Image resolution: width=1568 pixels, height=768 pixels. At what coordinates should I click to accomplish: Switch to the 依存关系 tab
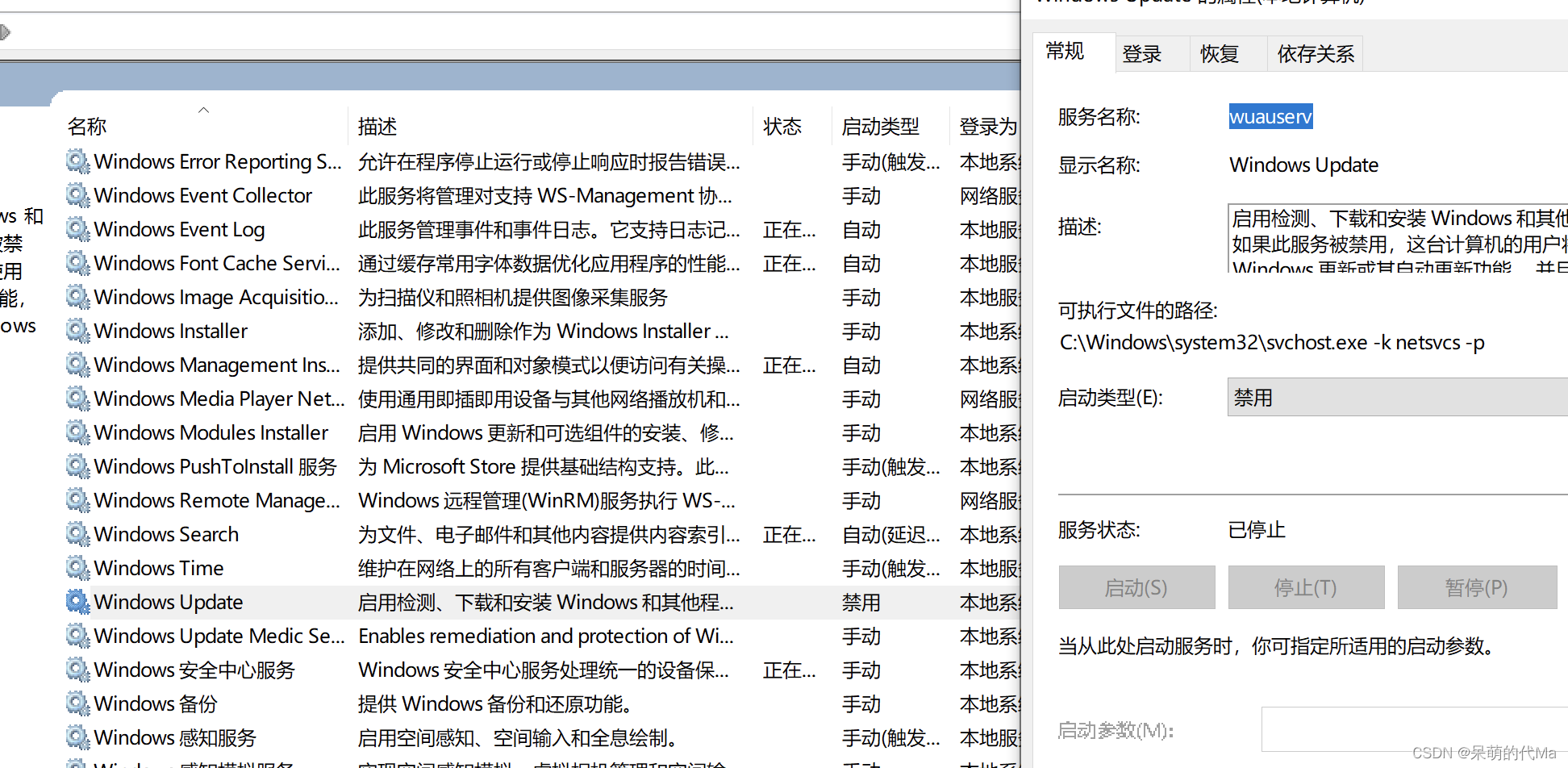click(1316, 54)
